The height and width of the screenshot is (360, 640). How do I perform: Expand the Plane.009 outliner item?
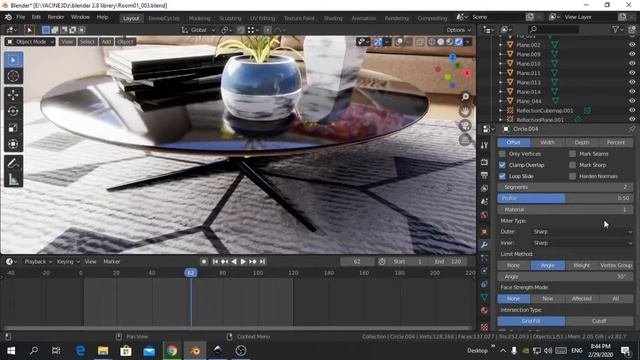click(501, 54)
